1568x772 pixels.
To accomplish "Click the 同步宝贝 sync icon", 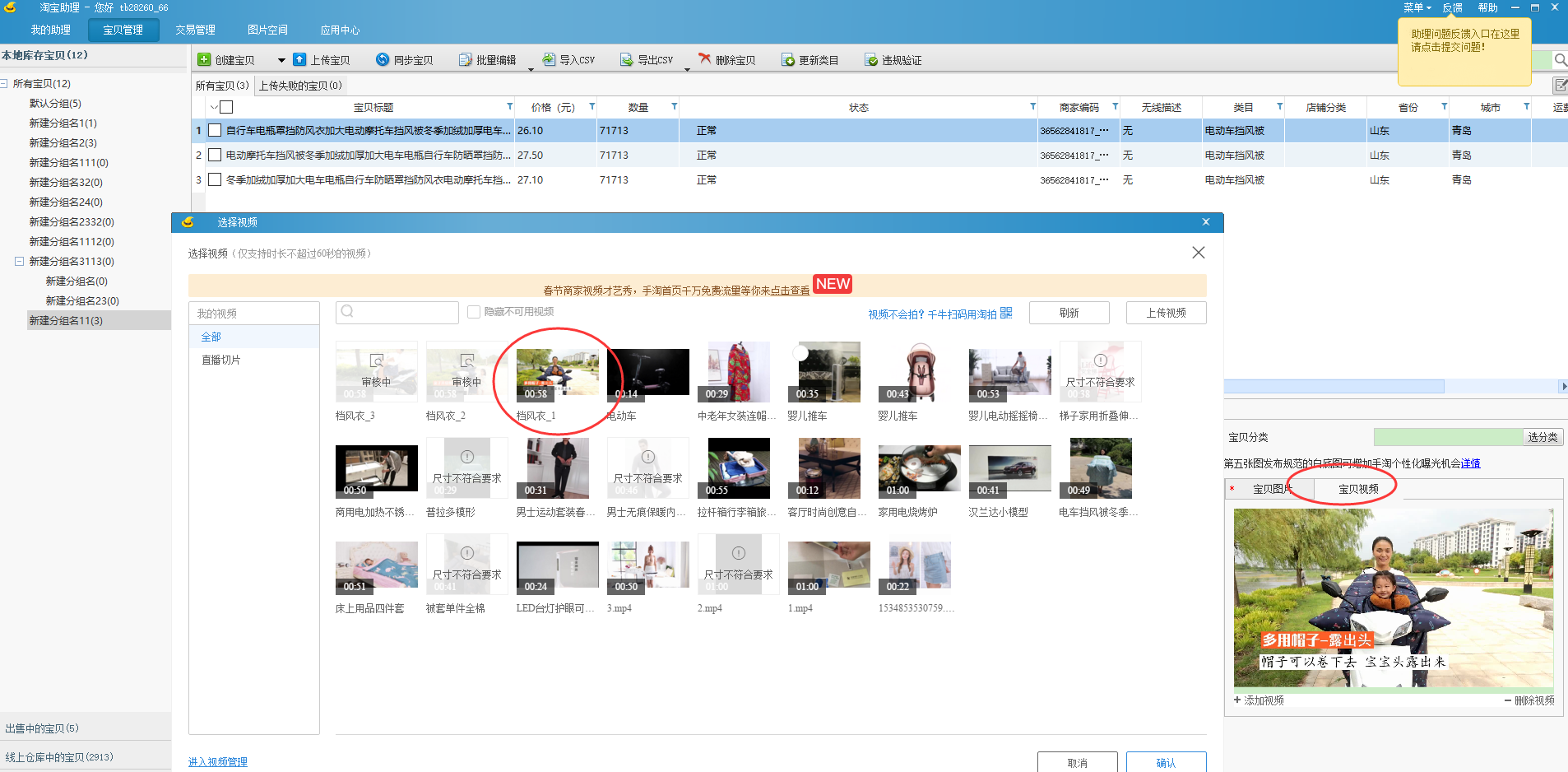I will coord(383,60).
